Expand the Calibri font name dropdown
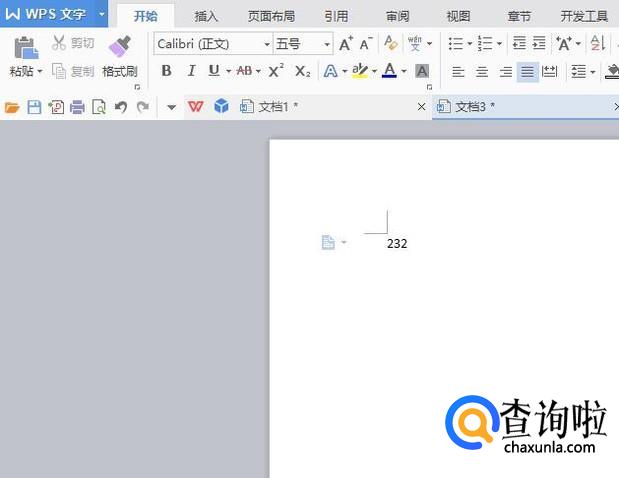Image resolution: width=619 pixels, height=478 pixels. coord(266,44)
